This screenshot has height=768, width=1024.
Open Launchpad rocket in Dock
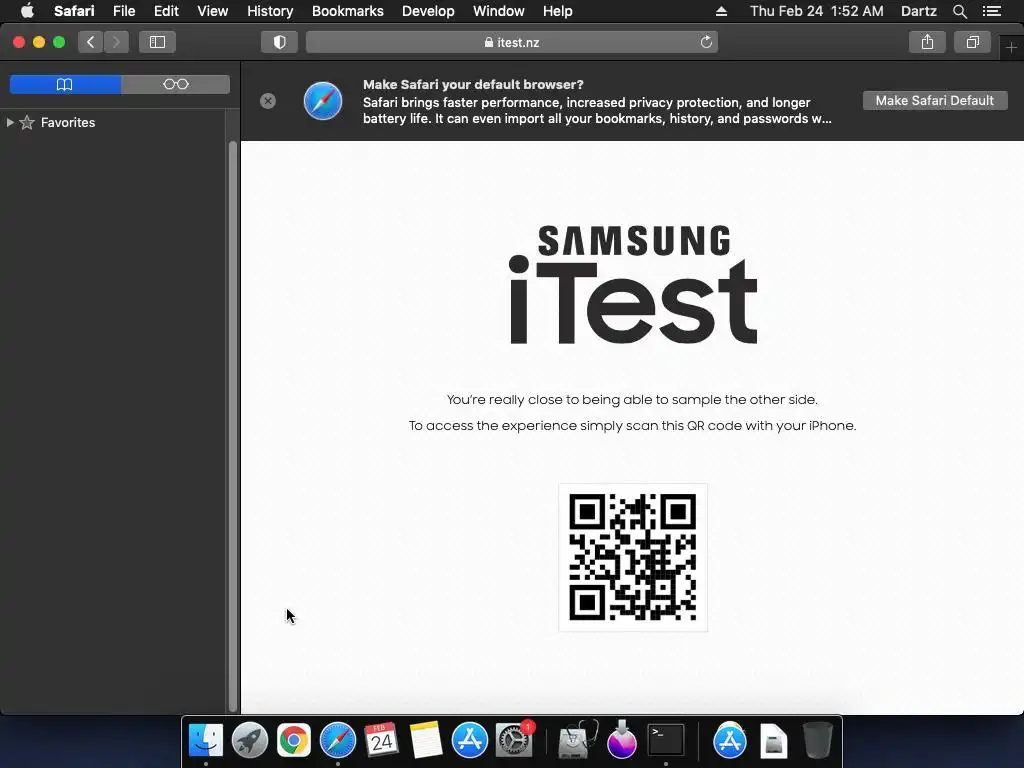pyautogui.click(x=249, y=741)
